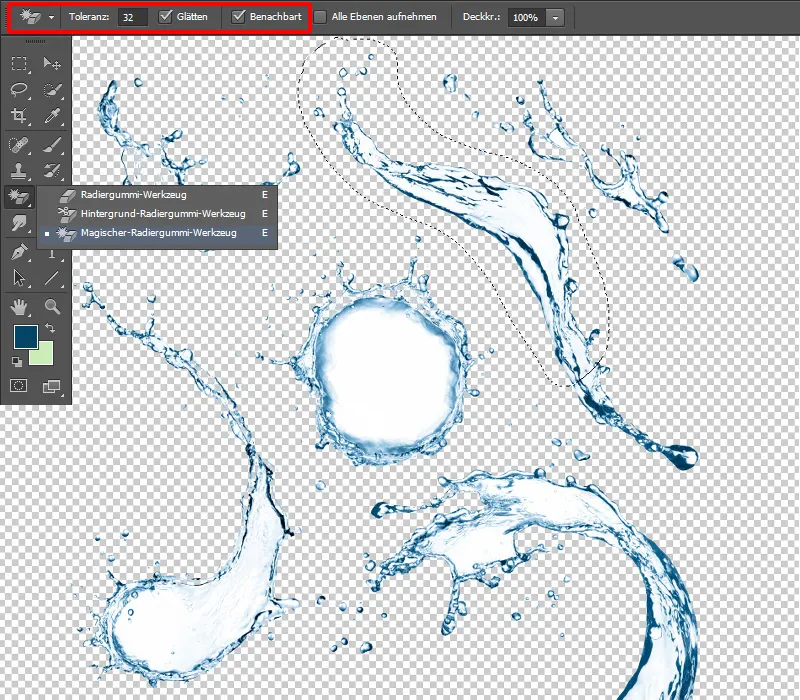Choose Radiergummi-Werkzeug from flyout

(x=158, y=195)
